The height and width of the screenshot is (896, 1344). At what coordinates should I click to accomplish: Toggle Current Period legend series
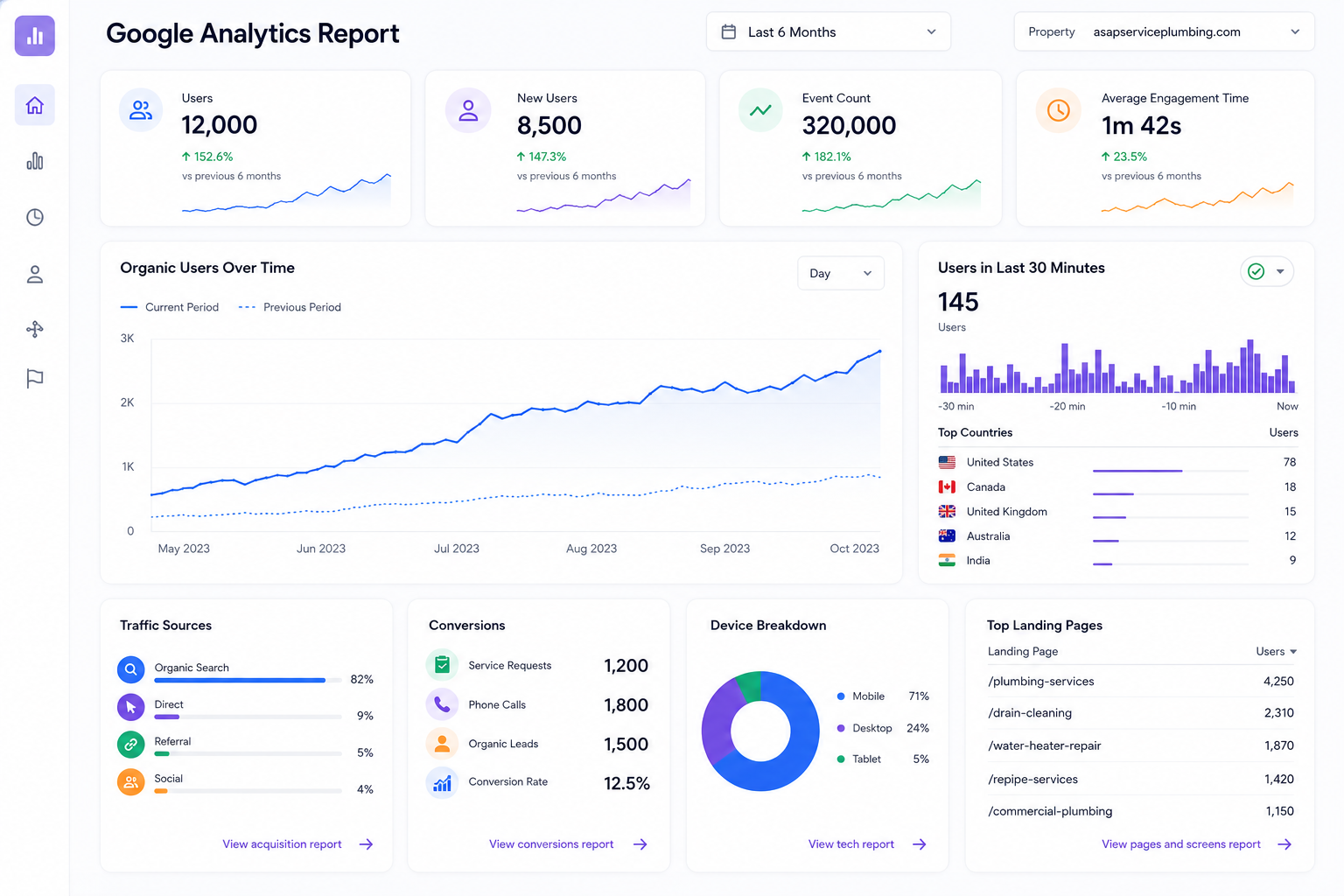click(170, 307)
